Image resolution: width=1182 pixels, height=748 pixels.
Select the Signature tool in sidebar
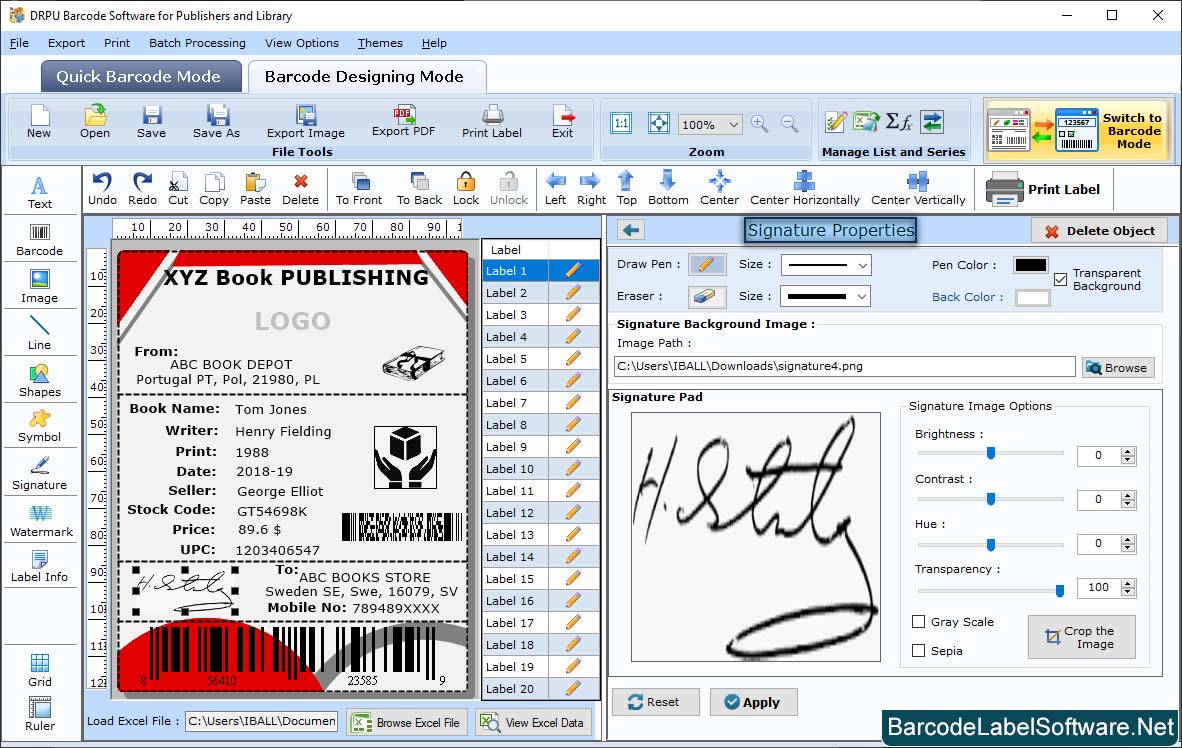[x=39, y=474]
